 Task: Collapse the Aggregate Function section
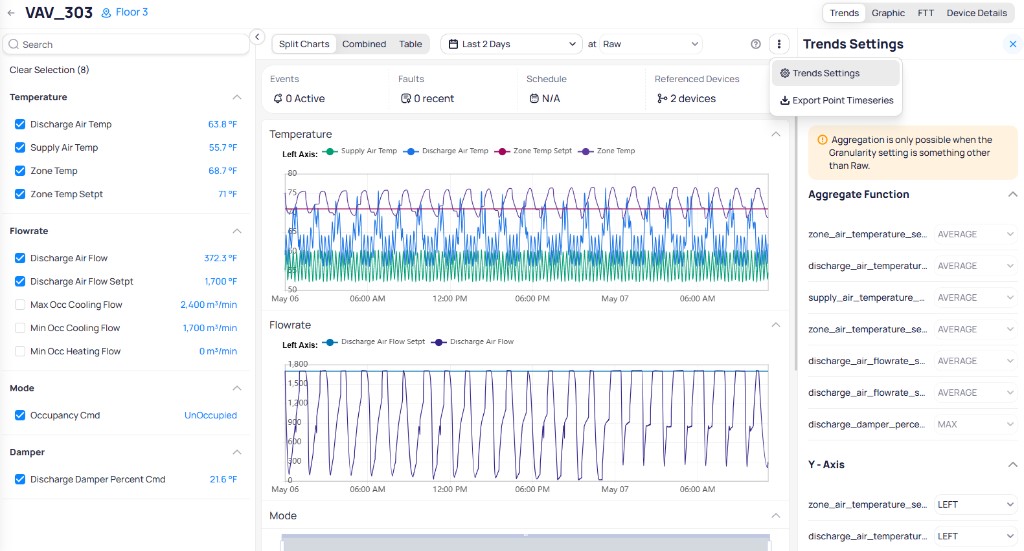1012,195
